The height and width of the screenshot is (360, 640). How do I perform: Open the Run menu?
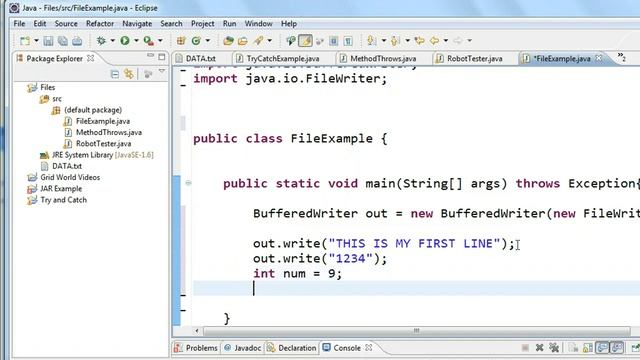229,24
